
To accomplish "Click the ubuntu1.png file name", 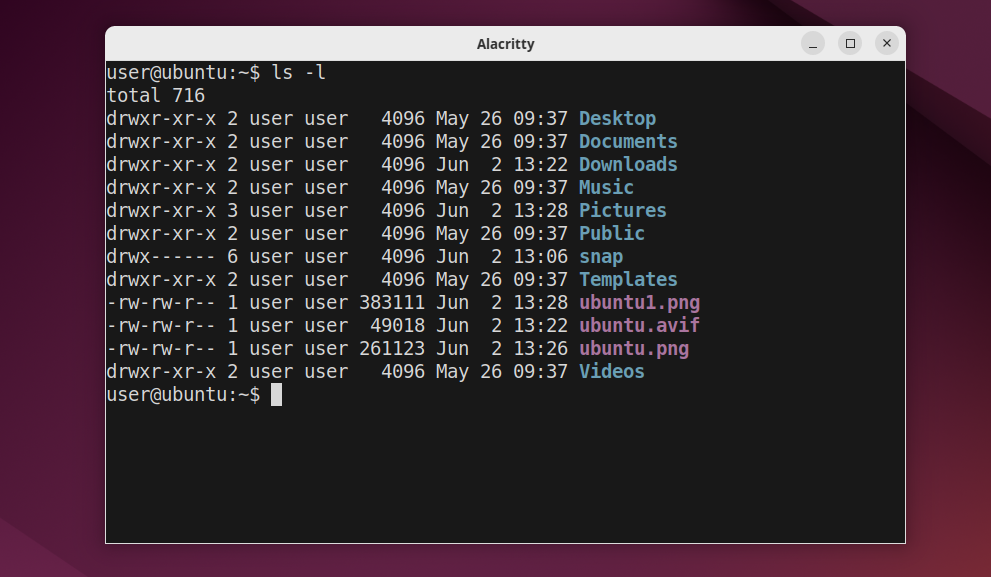I will coord(639,303).
